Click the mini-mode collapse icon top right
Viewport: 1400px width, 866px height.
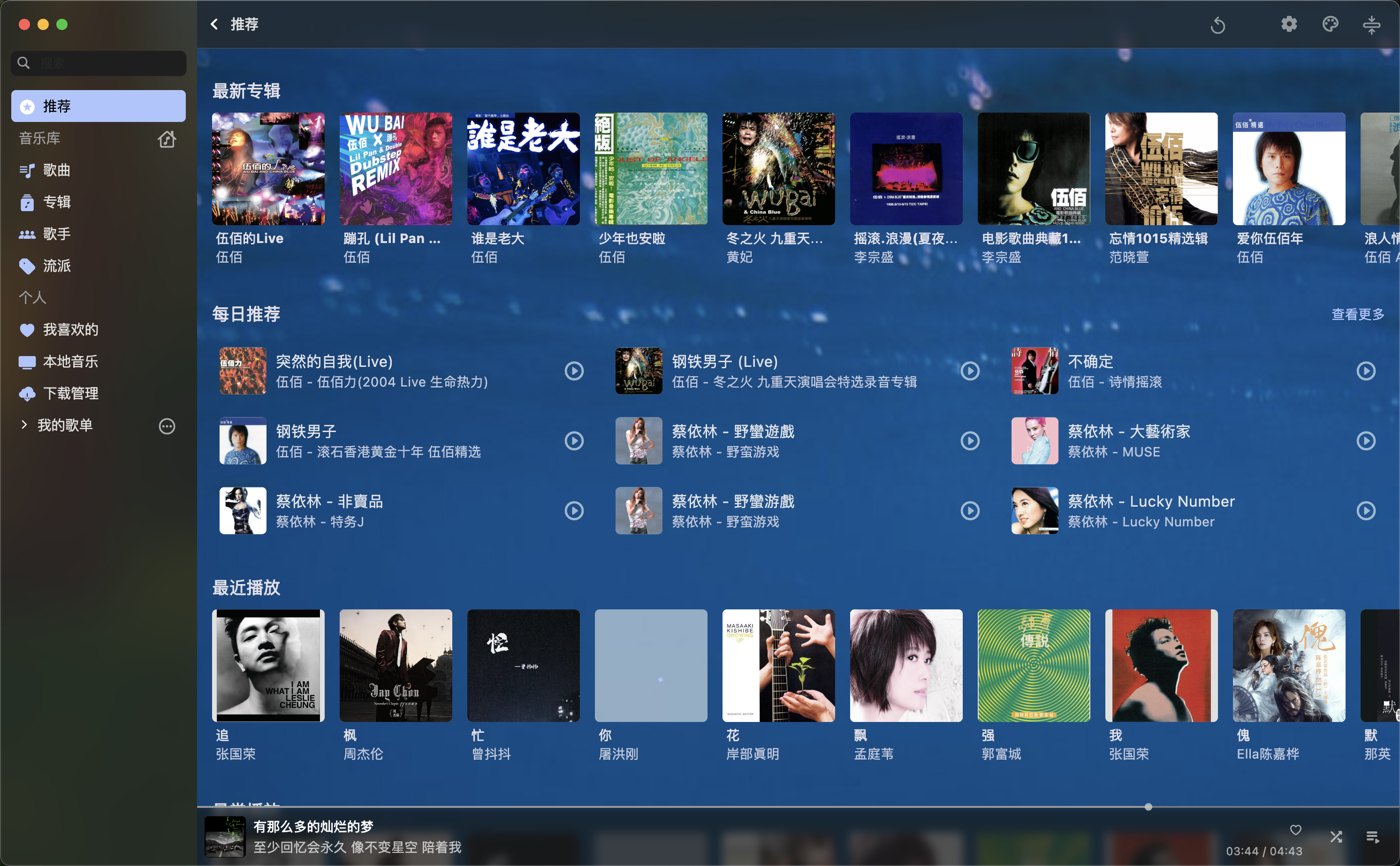pyautogui.click(x=1371, y=24)
